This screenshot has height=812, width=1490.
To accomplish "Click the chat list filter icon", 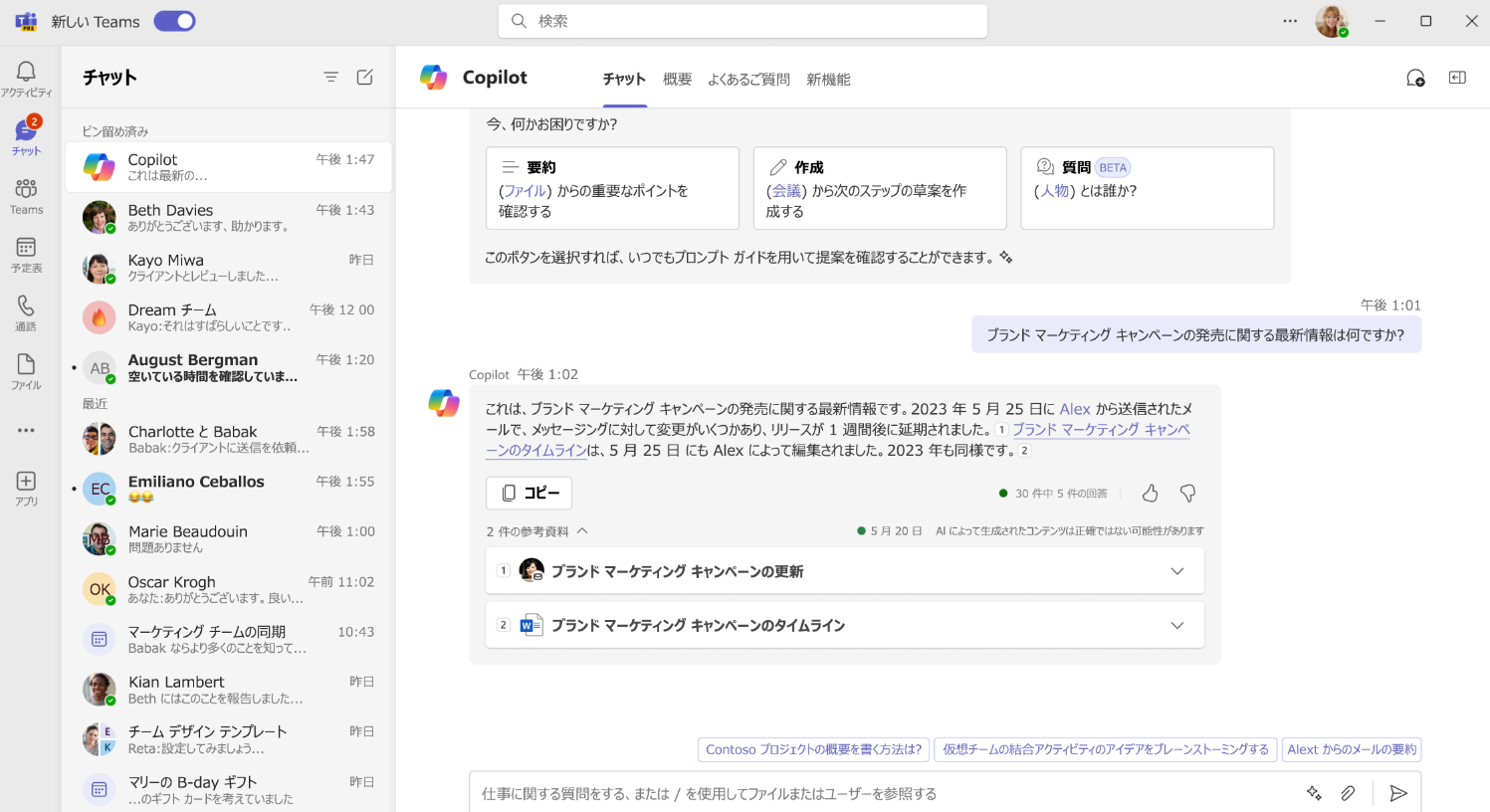I will (x=331, y=77).
